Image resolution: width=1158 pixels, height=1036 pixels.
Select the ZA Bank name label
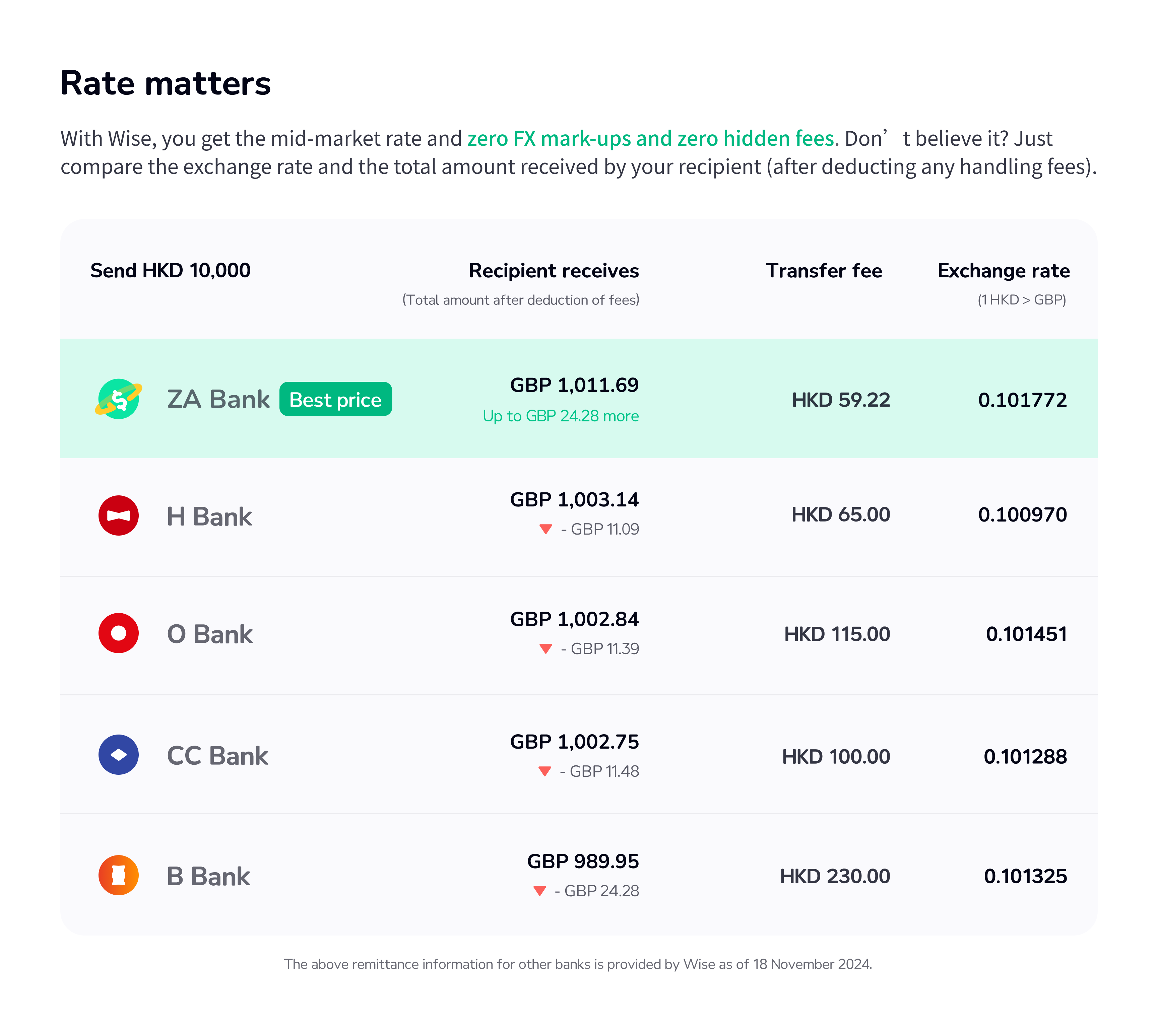click(218, 400)
